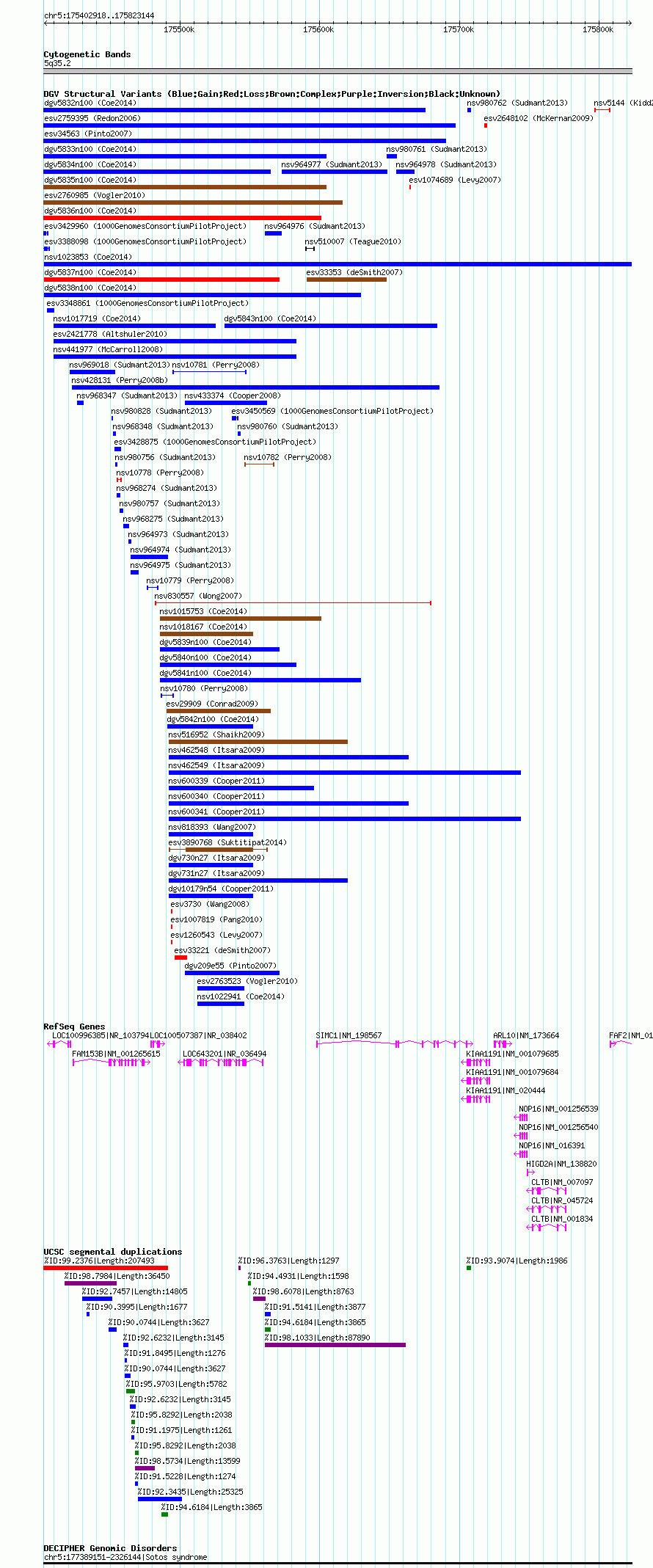The height and width of the screenshot is (1568, 653).
Task: Select nsv964978 (Sudmant2013) variant
Action: point(405,172)
